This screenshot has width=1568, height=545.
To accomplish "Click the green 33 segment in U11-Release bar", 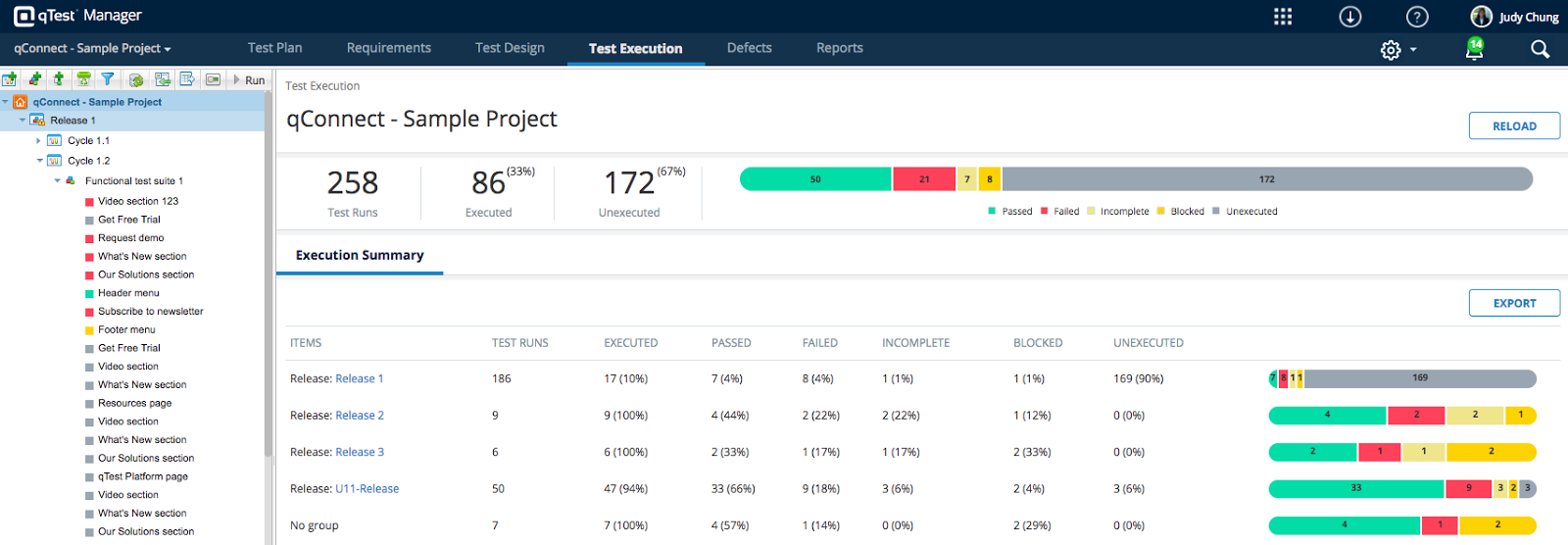I will [x=1356, y=488].
